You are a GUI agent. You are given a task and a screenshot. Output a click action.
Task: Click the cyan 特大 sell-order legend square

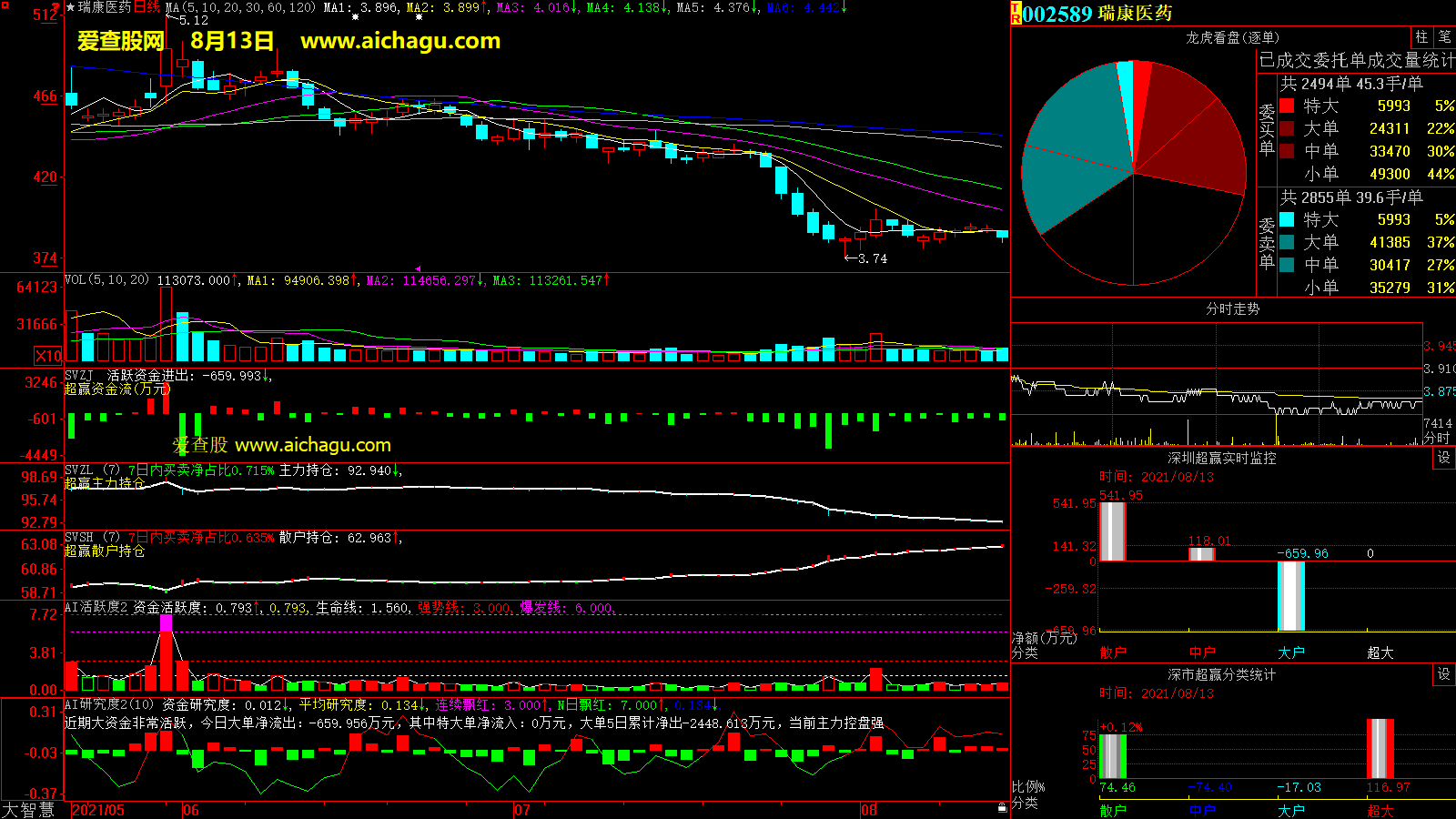click(1287, 219)
